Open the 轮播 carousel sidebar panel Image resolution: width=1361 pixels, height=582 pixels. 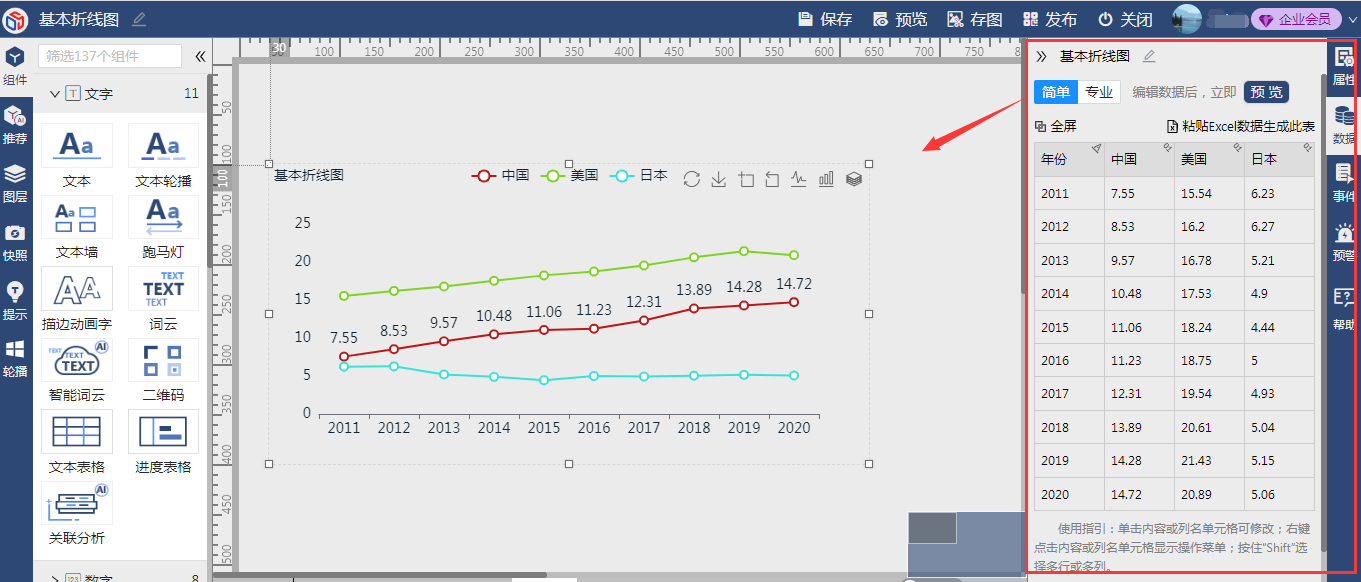point(15,359)
